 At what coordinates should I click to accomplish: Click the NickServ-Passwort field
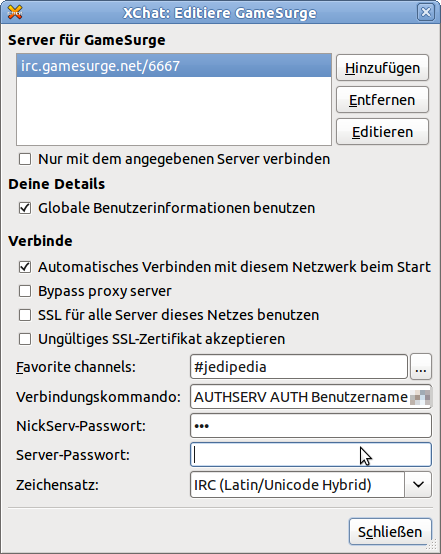click(311, 426)
